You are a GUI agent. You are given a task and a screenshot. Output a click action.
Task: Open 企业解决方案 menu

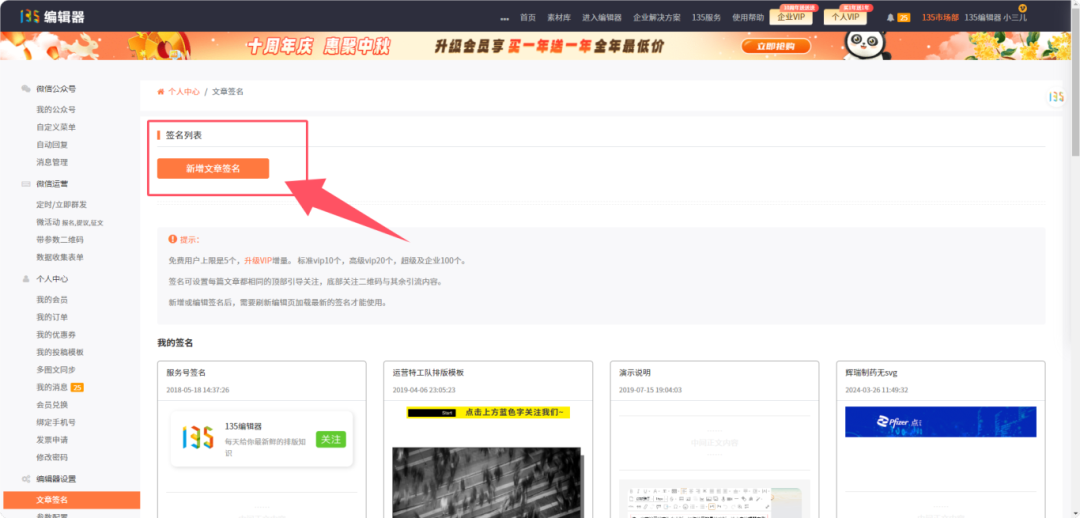[657, 18]
